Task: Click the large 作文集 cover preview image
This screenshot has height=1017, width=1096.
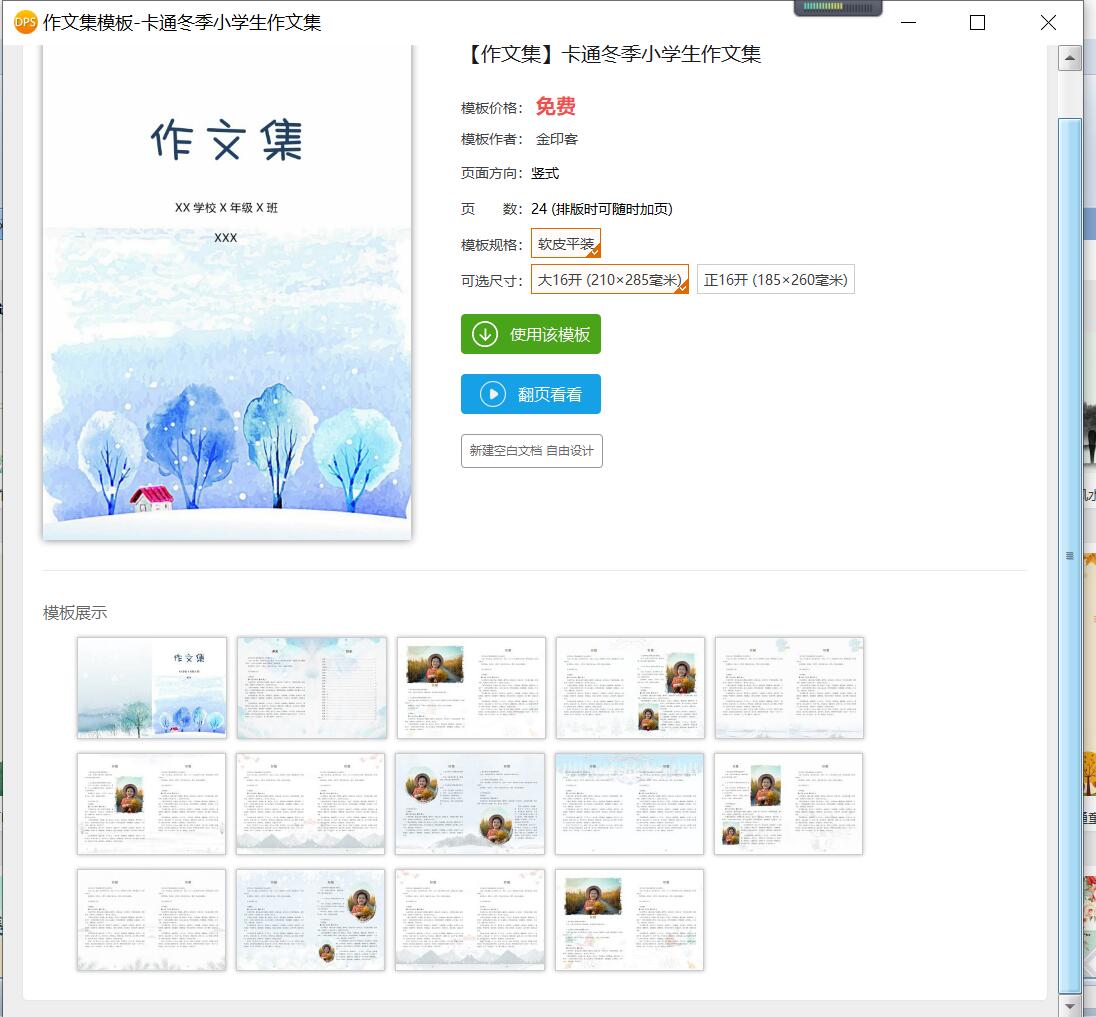Action: point(227,292)
